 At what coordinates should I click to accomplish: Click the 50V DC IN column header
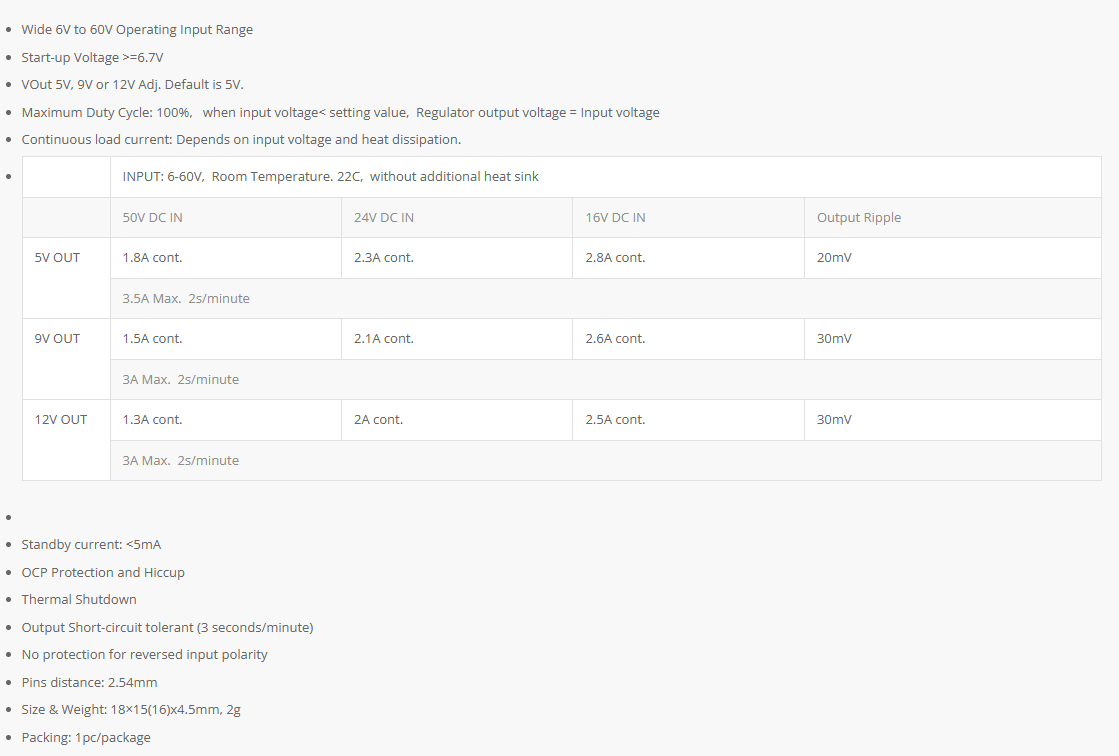pyautogui.click(x=226, y=218)
